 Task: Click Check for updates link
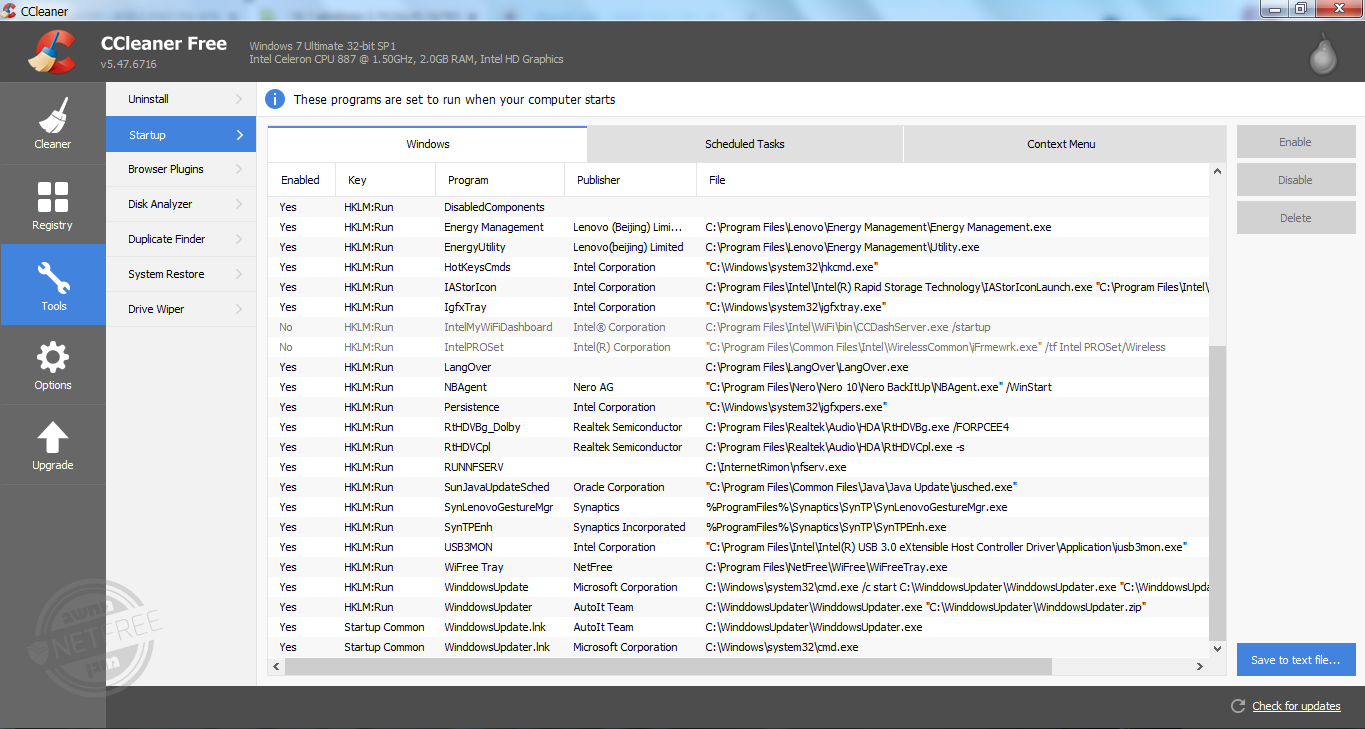coord(1296,706)
